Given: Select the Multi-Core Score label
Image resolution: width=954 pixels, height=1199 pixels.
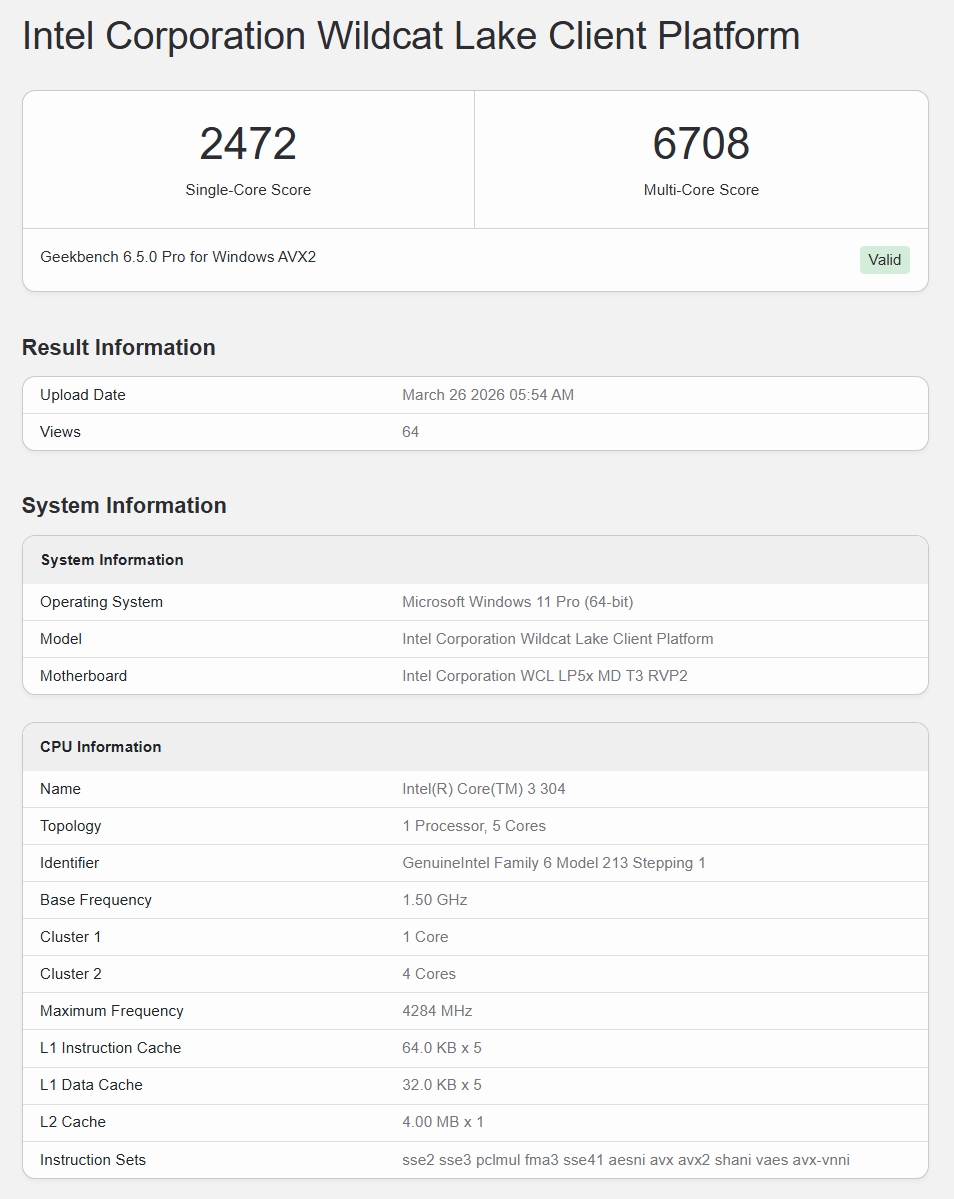Looking at the screenshot, I should click(x=701, y=190).
